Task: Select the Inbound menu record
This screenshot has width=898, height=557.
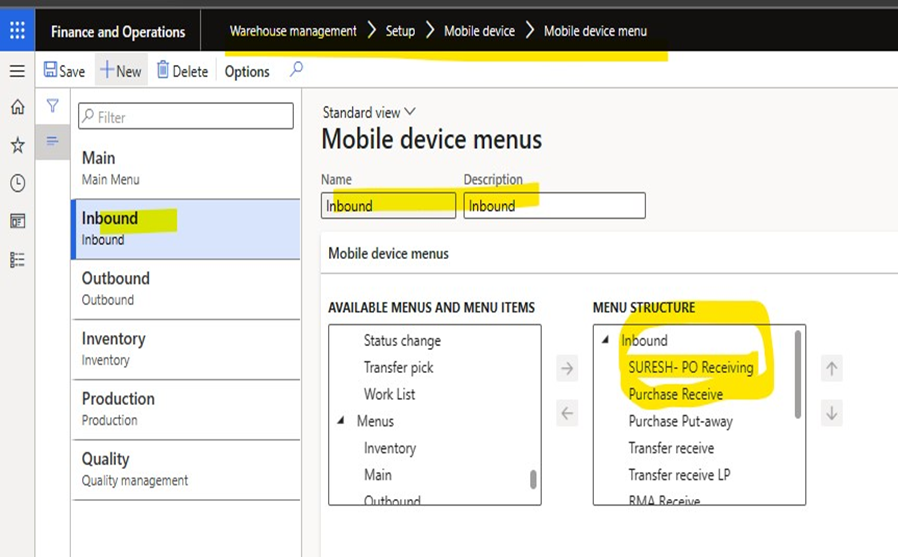Action: pyautogui.click(x=186, y=229)
